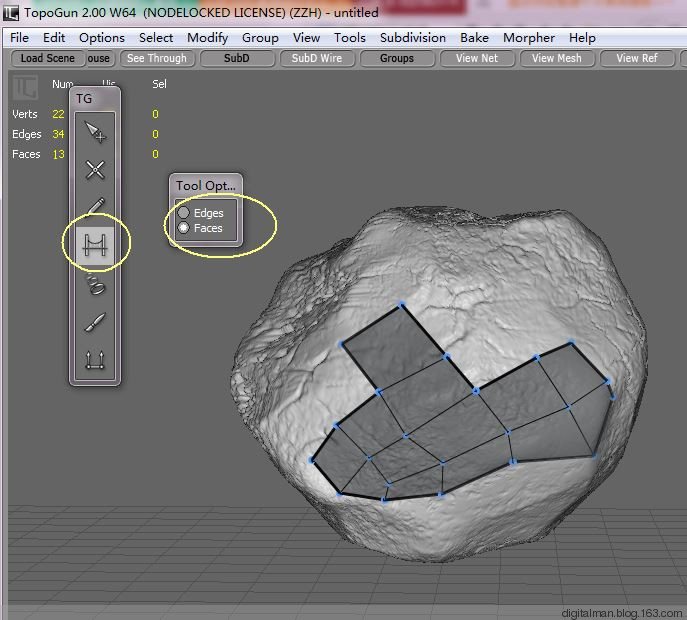
Task: Click the Tool Options panel title
Action: pyautogui.click(x=206, y=185)
